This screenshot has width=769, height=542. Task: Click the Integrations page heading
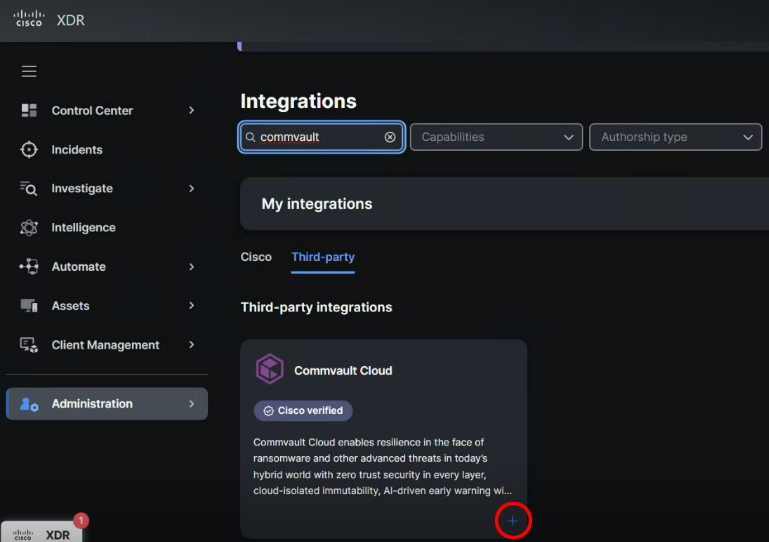click(x=298, y=101)
